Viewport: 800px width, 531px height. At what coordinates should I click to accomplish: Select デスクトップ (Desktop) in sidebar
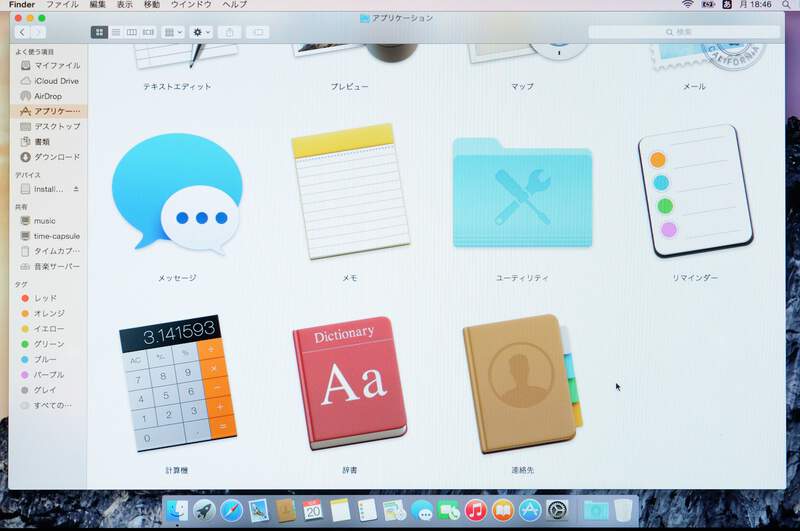[x=49, y=126]
